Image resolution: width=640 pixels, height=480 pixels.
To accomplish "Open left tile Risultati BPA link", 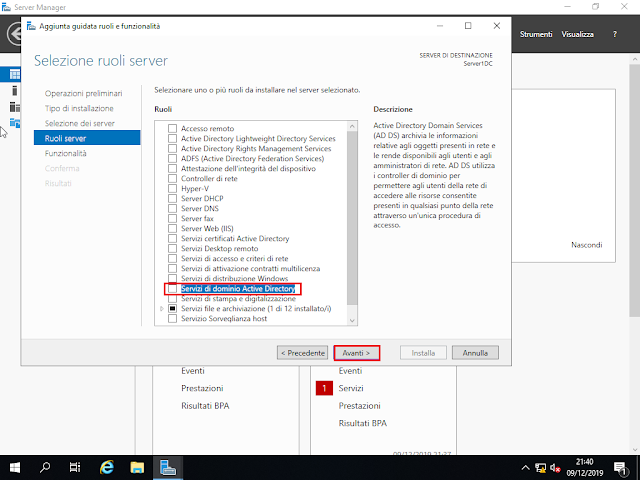I will pos(205,406).
